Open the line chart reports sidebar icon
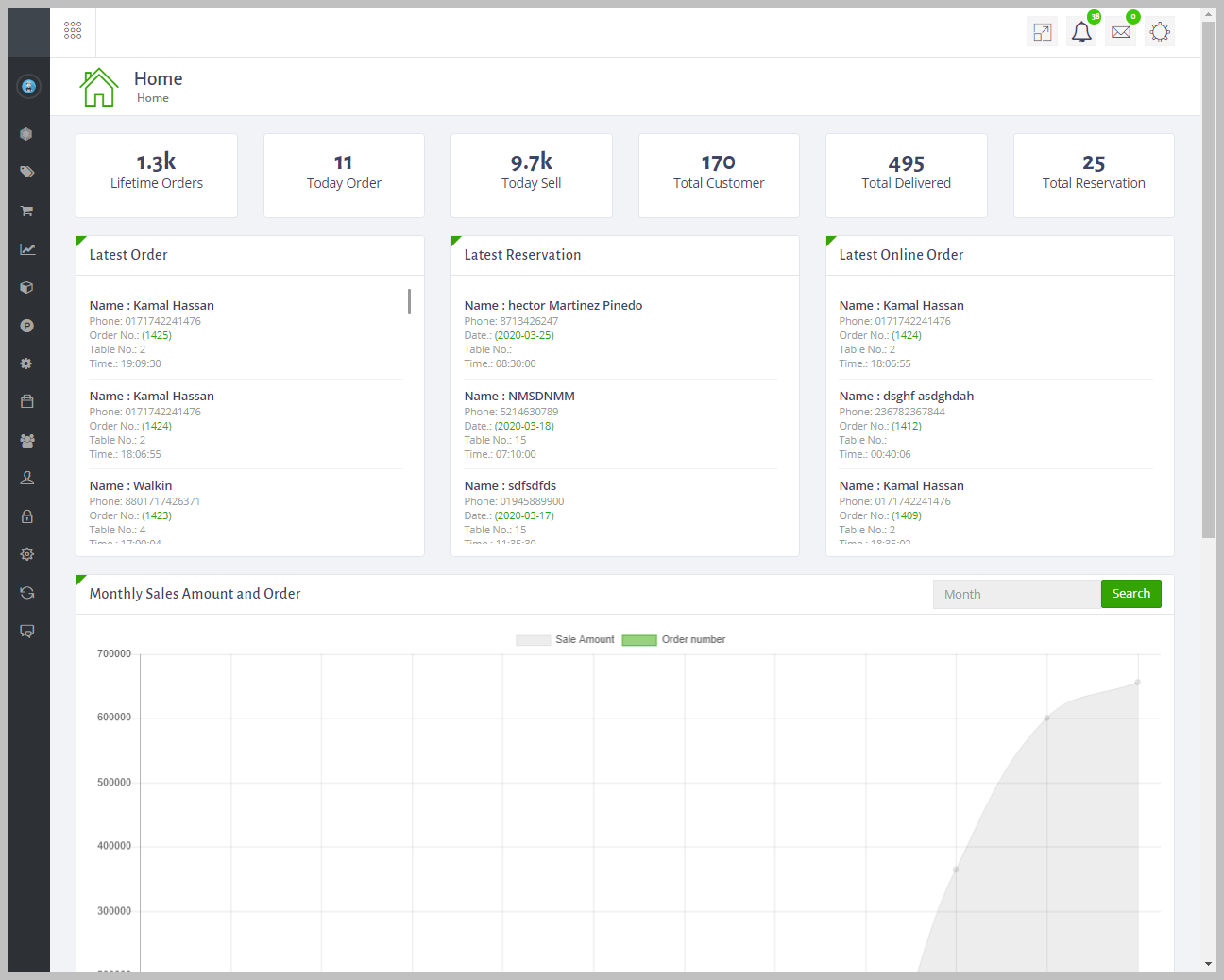The image size is (1224, 980). [27, 249]
